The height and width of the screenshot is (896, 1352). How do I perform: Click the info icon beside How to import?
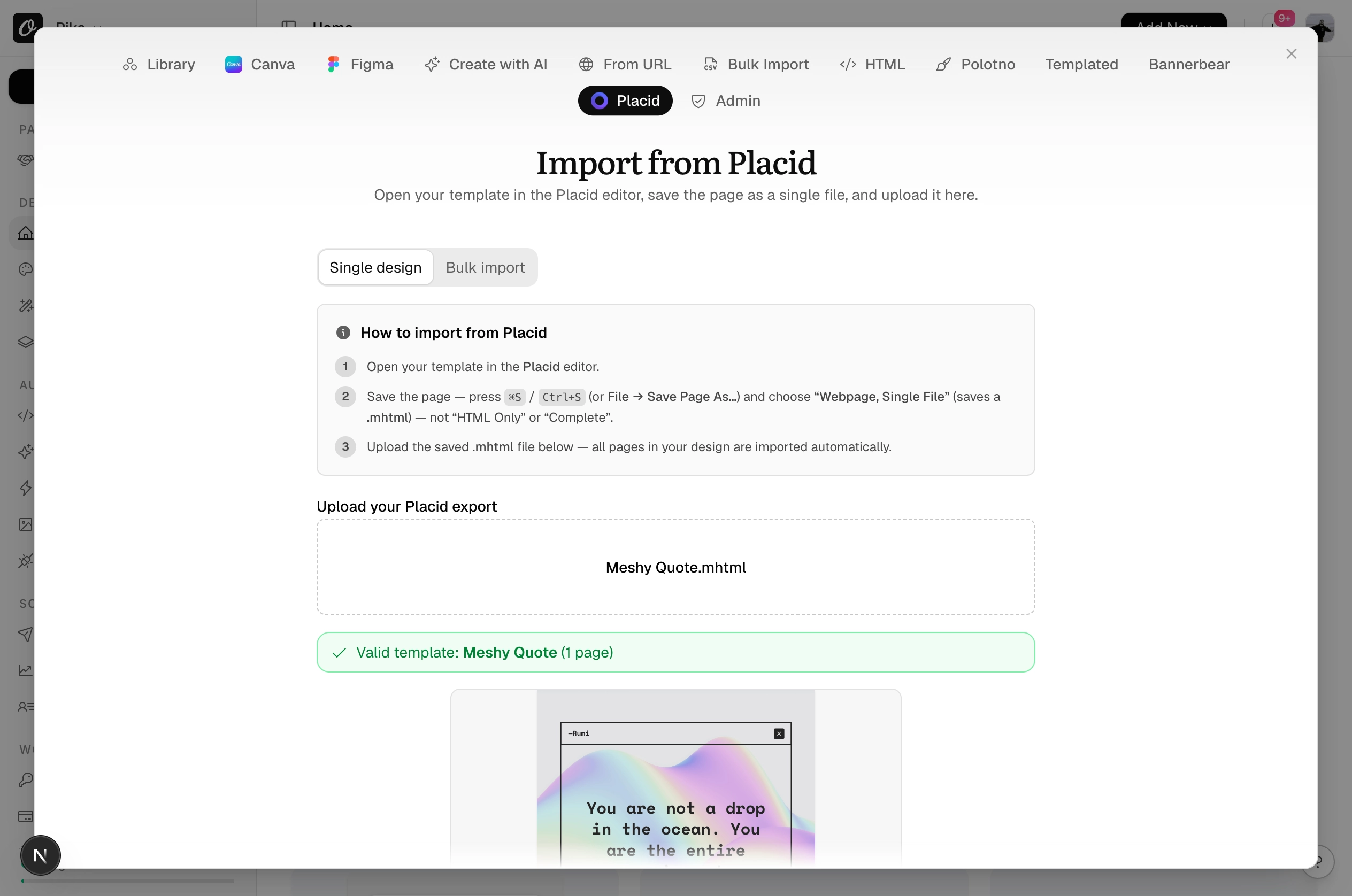pos(343,333)
